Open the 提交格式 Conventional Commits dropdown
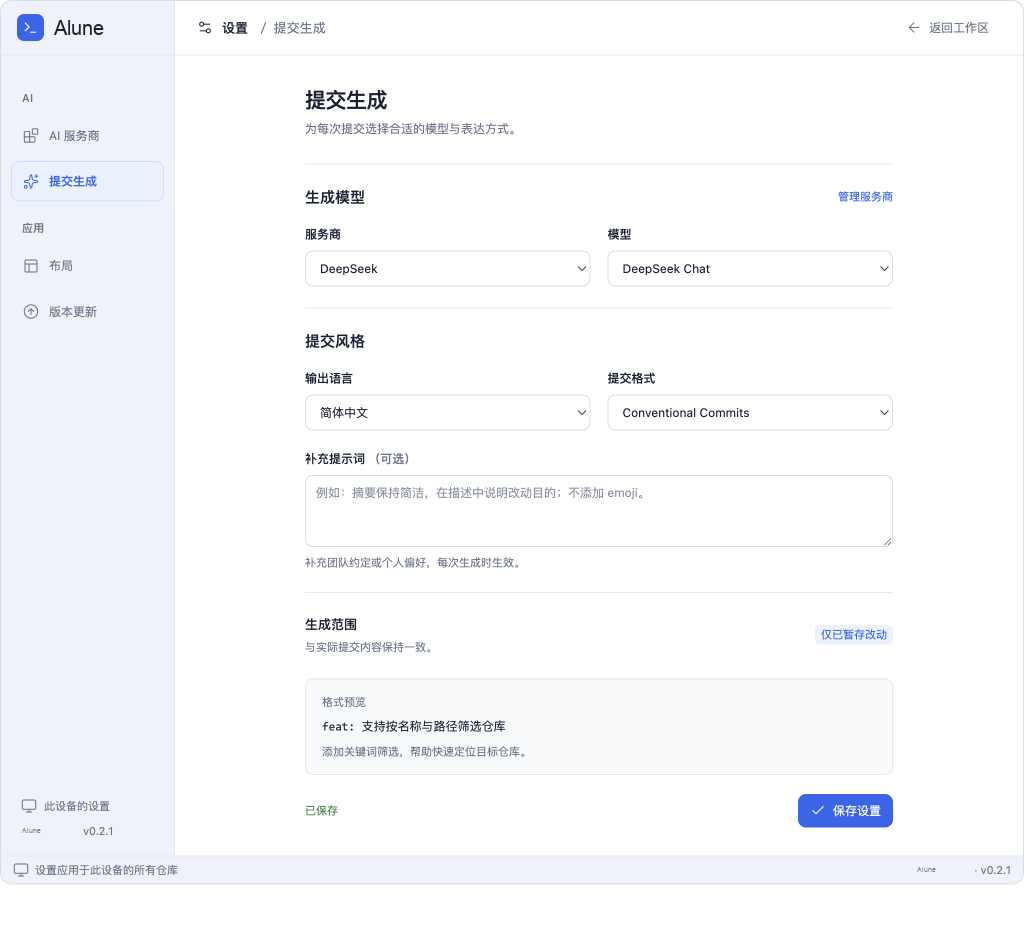Viewport: 1024px width, 930px height. (750, 413)
